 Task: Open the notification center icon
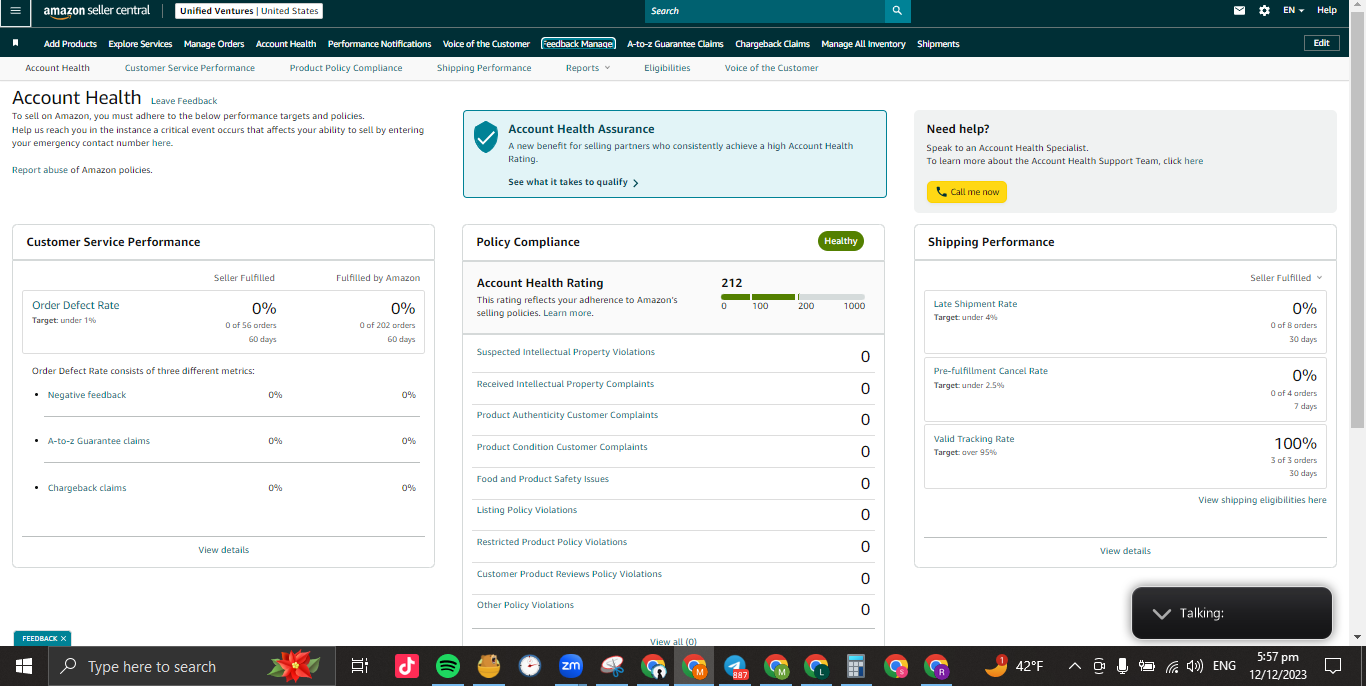pos(1332,666)
